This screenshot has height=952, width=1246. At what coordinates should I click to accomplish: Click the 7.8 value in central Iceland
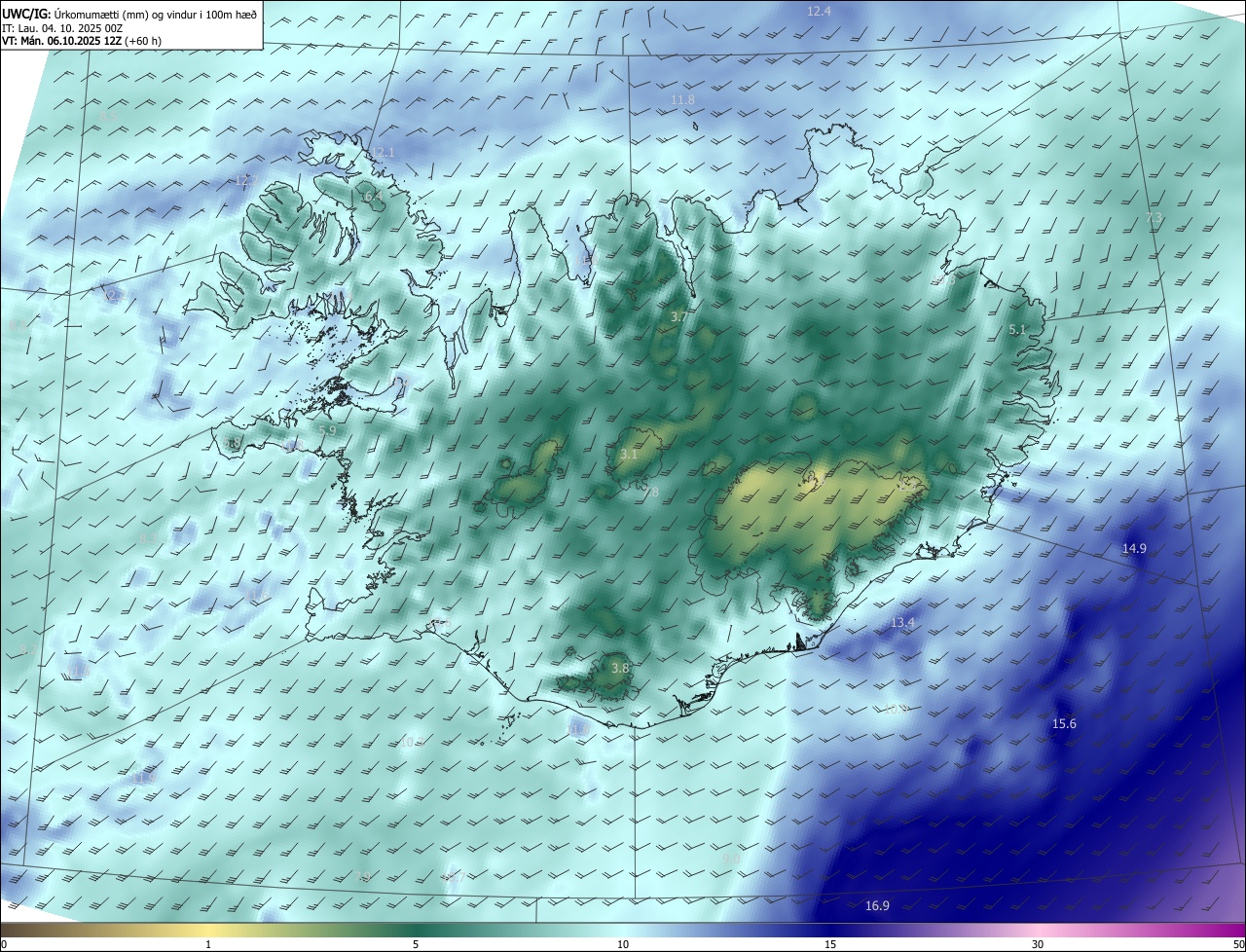pos(649,493)
